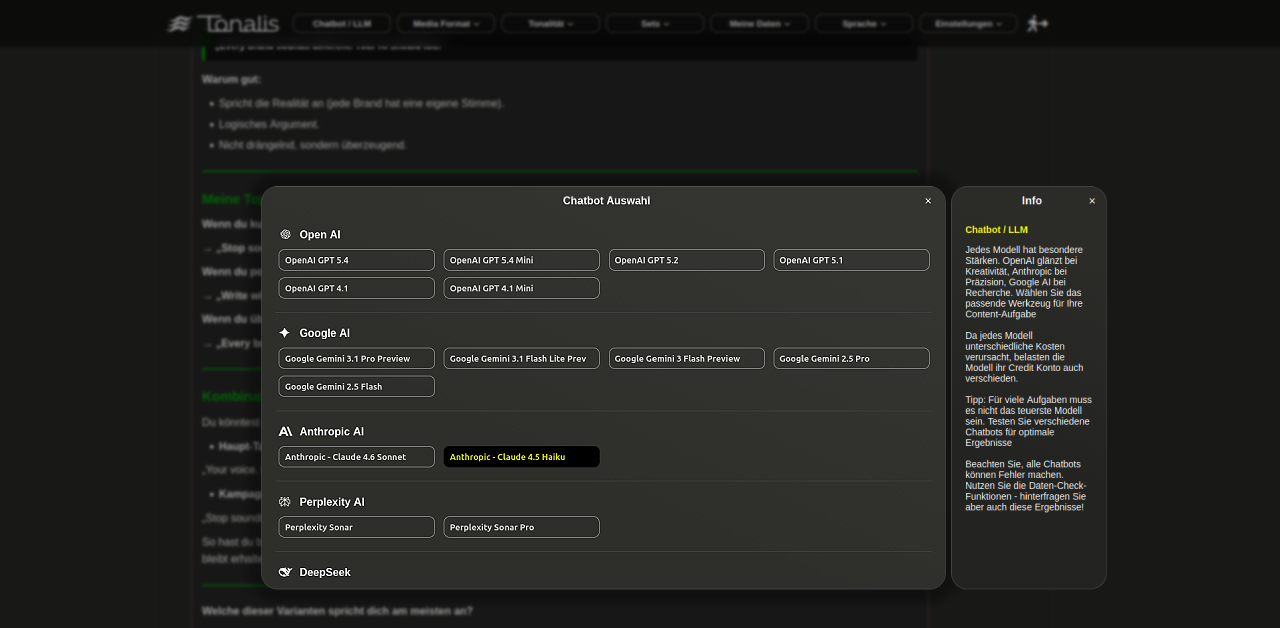Click the Anthropic AI section heading
This screenshot has height=628, width=1280.
pyautogui.click(x=332, y=432)
